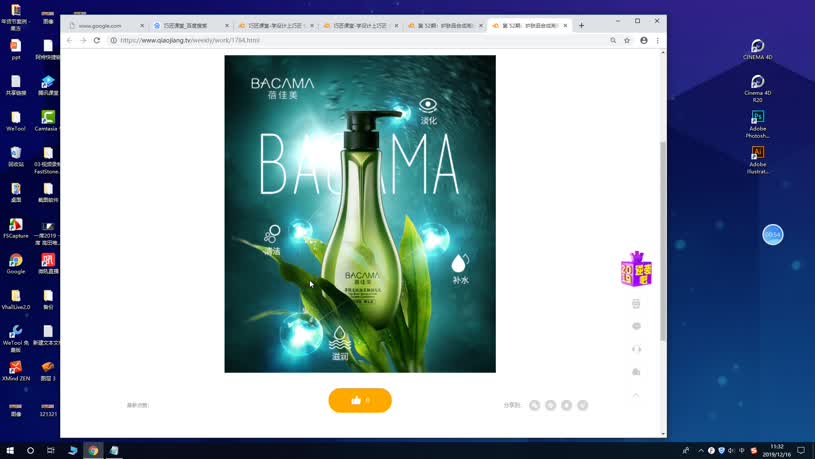Viewport: 815px width, 459px height.
Task: Click the sidebar chat bubble icon
Action: click(x=636, y=326)
